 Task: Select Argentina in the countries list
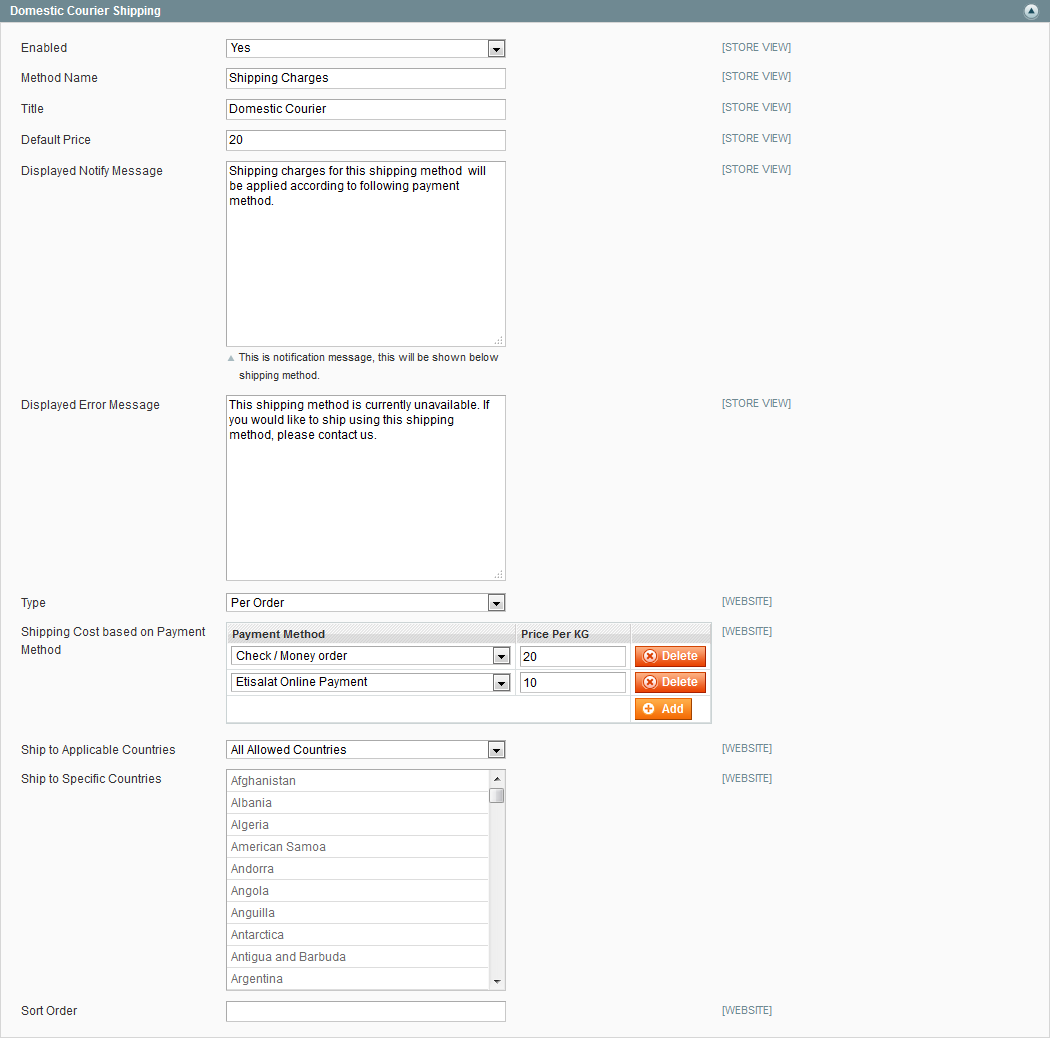point(357,979)
